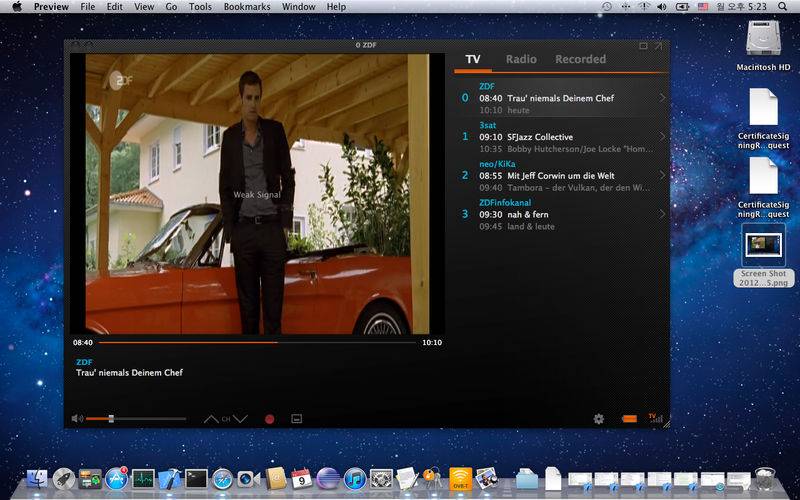Expand 3sat channel details chevron
Screen dimensions: 800x500
pos(662,137)
